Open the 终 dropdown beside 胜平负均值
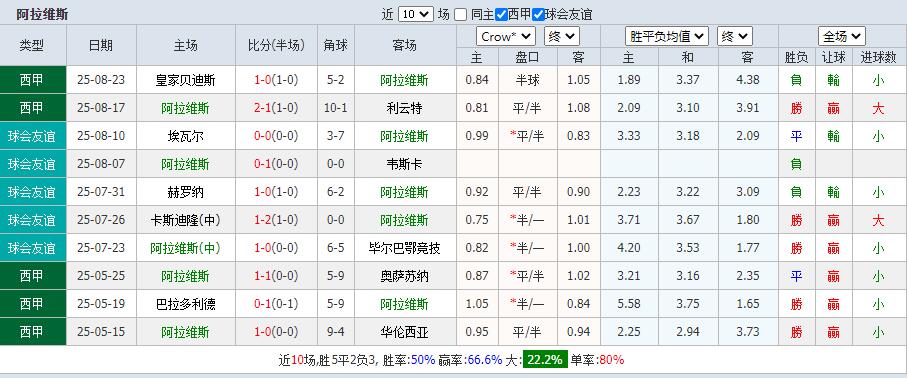The height and width of the screenshot is (378, 907). (735, 36)
